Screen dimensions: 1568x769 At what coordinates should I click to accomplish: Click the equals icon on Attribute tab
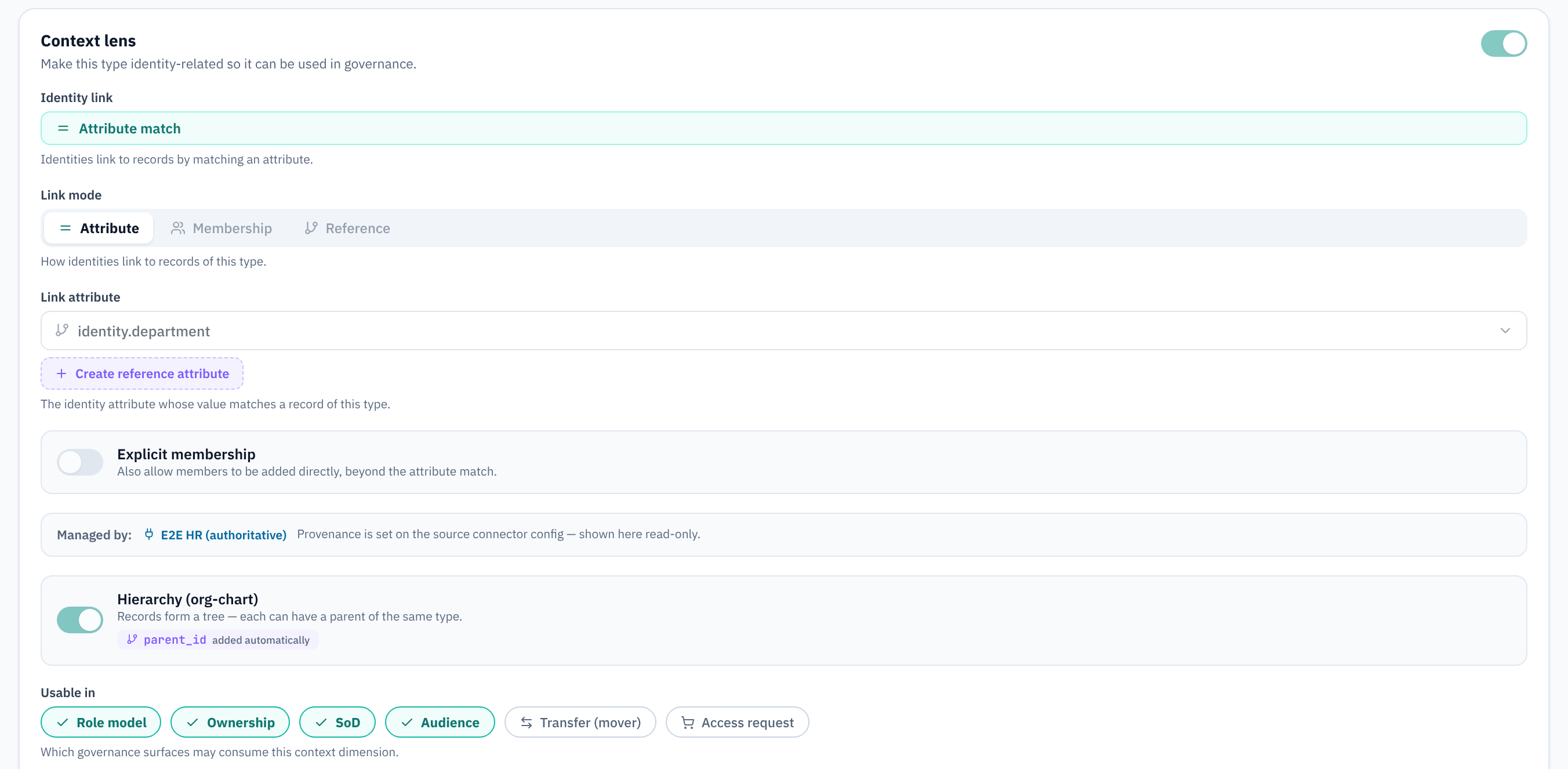[x=65, y=228]
